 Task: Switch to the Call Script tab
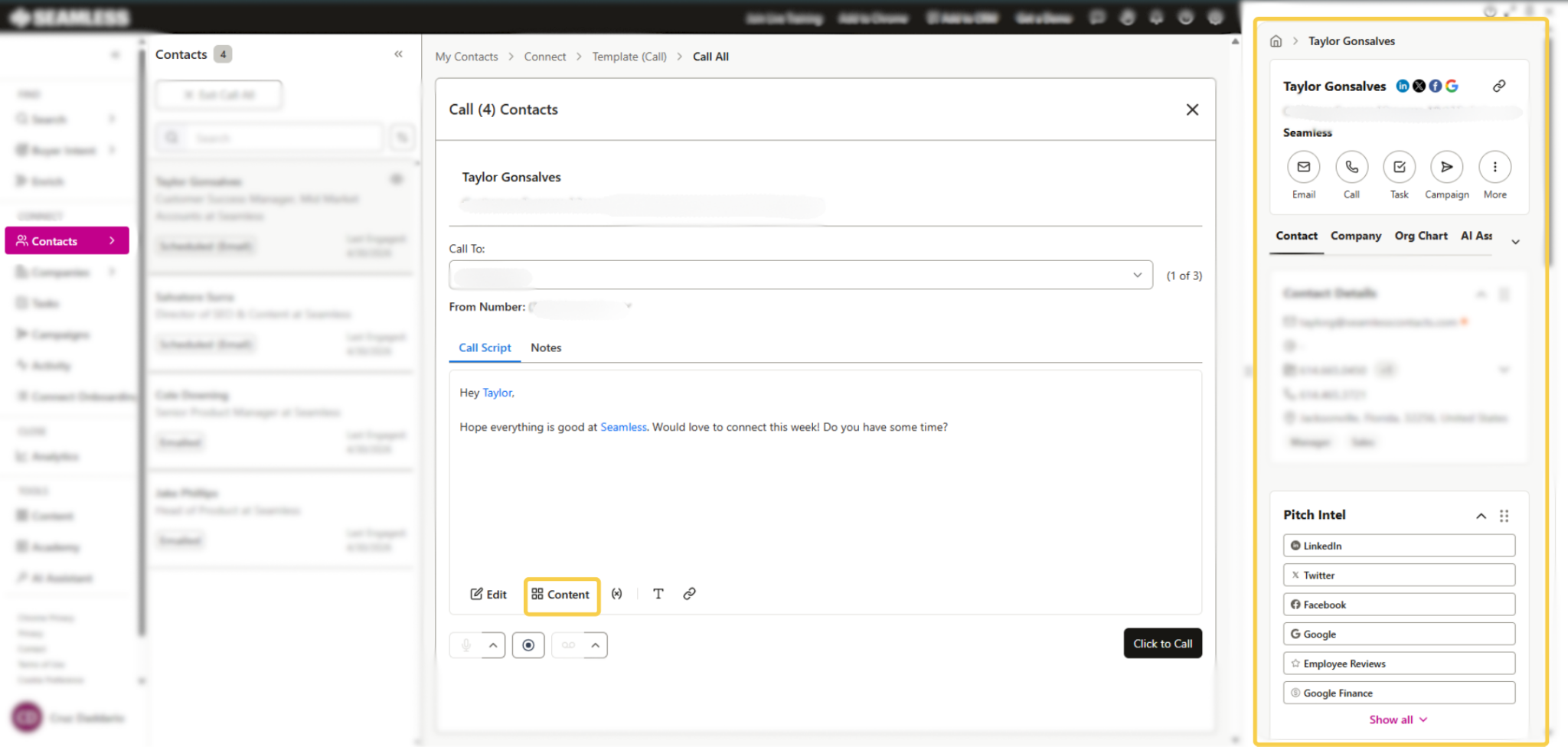click(x=485, y=347)
